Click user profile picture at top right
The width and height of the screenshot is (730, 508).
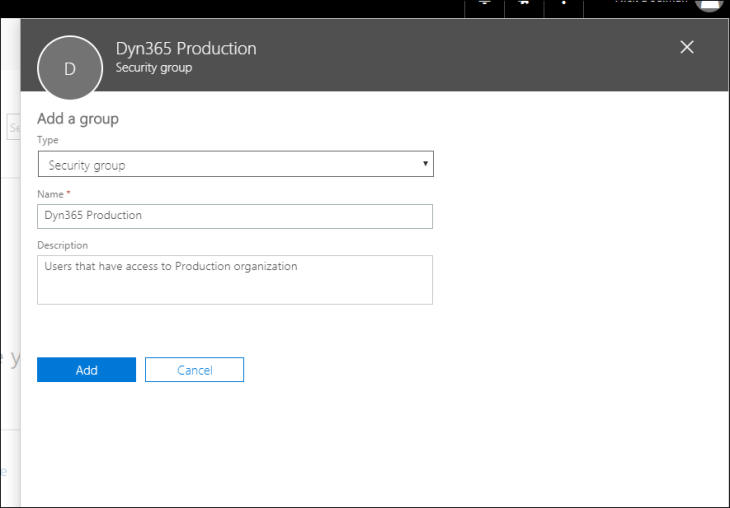point(709,5)
